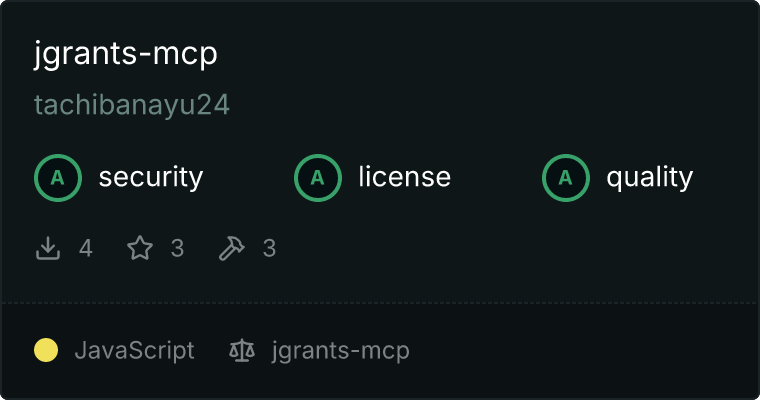Click the download count number 4

(x=86, y=248)
